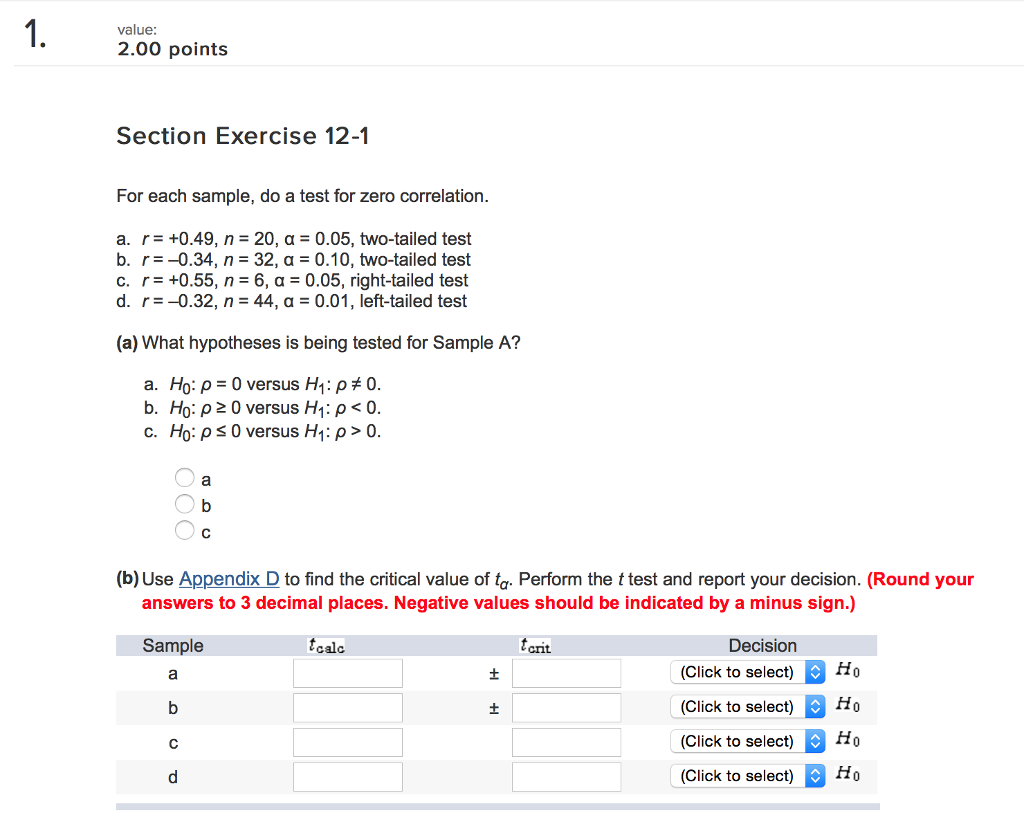1024x840 pixels.
Task: Select radio button option a
Action: pyautogui.click(x=185, y=478)
